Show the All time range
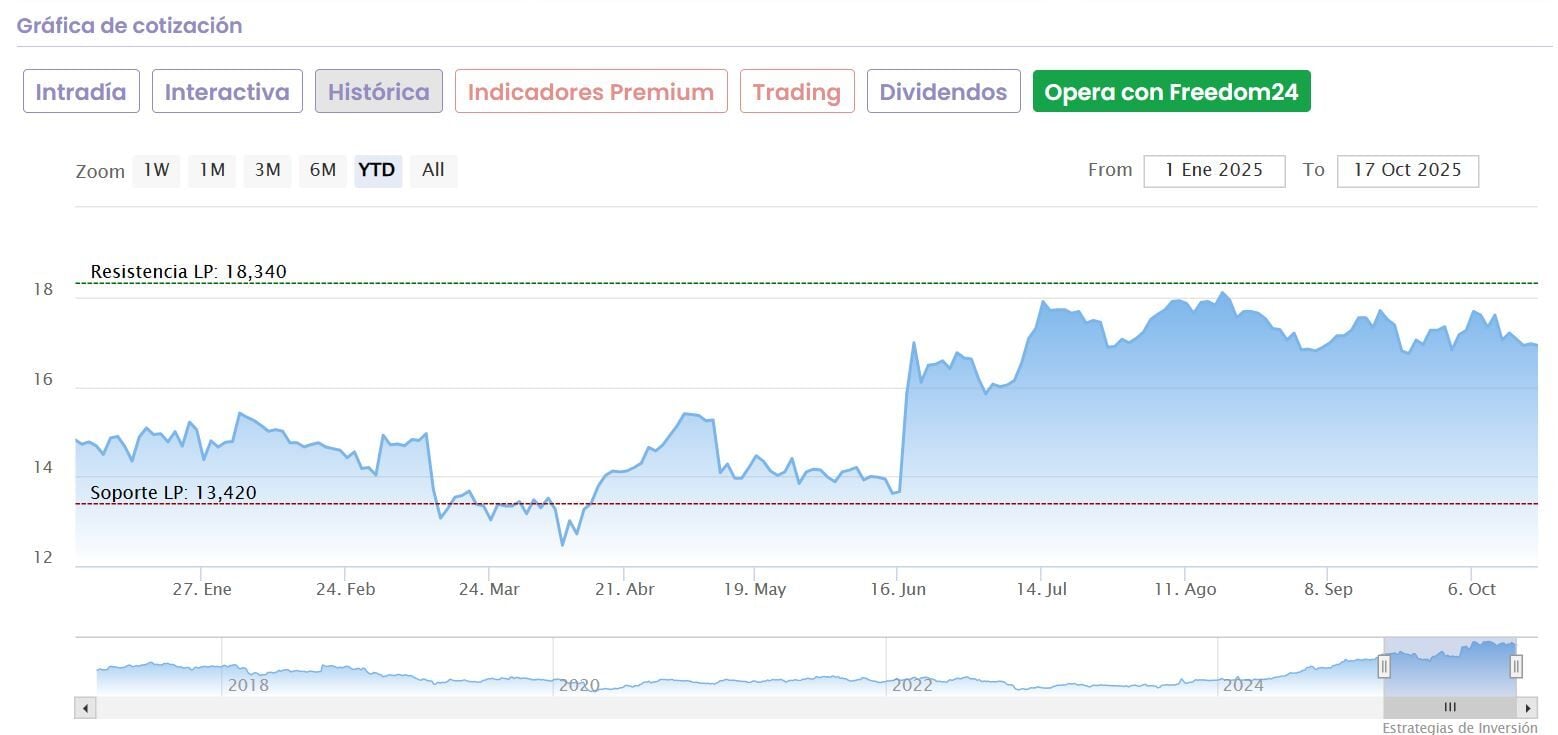The height and width of the screenshot is (735, 1558). pyautogui.click(x=433, y=170)
